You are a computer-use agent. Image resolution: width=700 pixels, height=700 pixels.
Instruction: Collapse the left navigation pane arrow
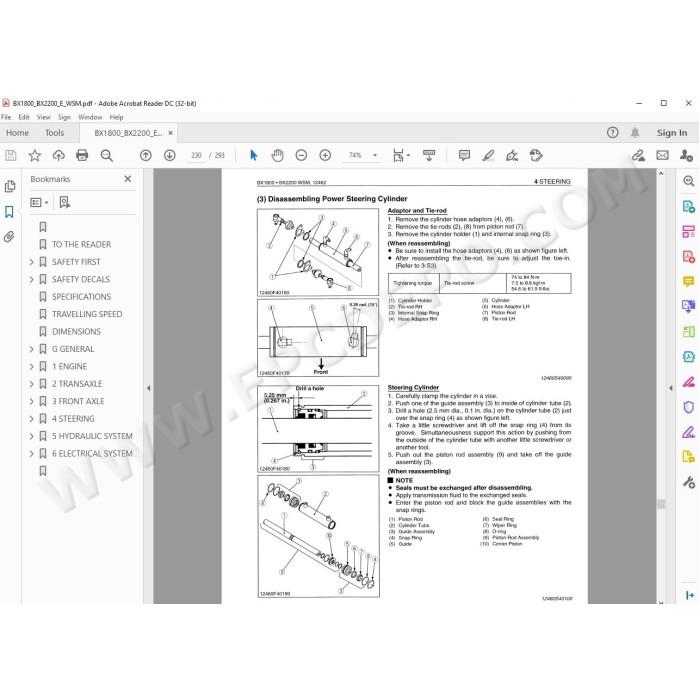pyautogui.click(x=148, y=388)
